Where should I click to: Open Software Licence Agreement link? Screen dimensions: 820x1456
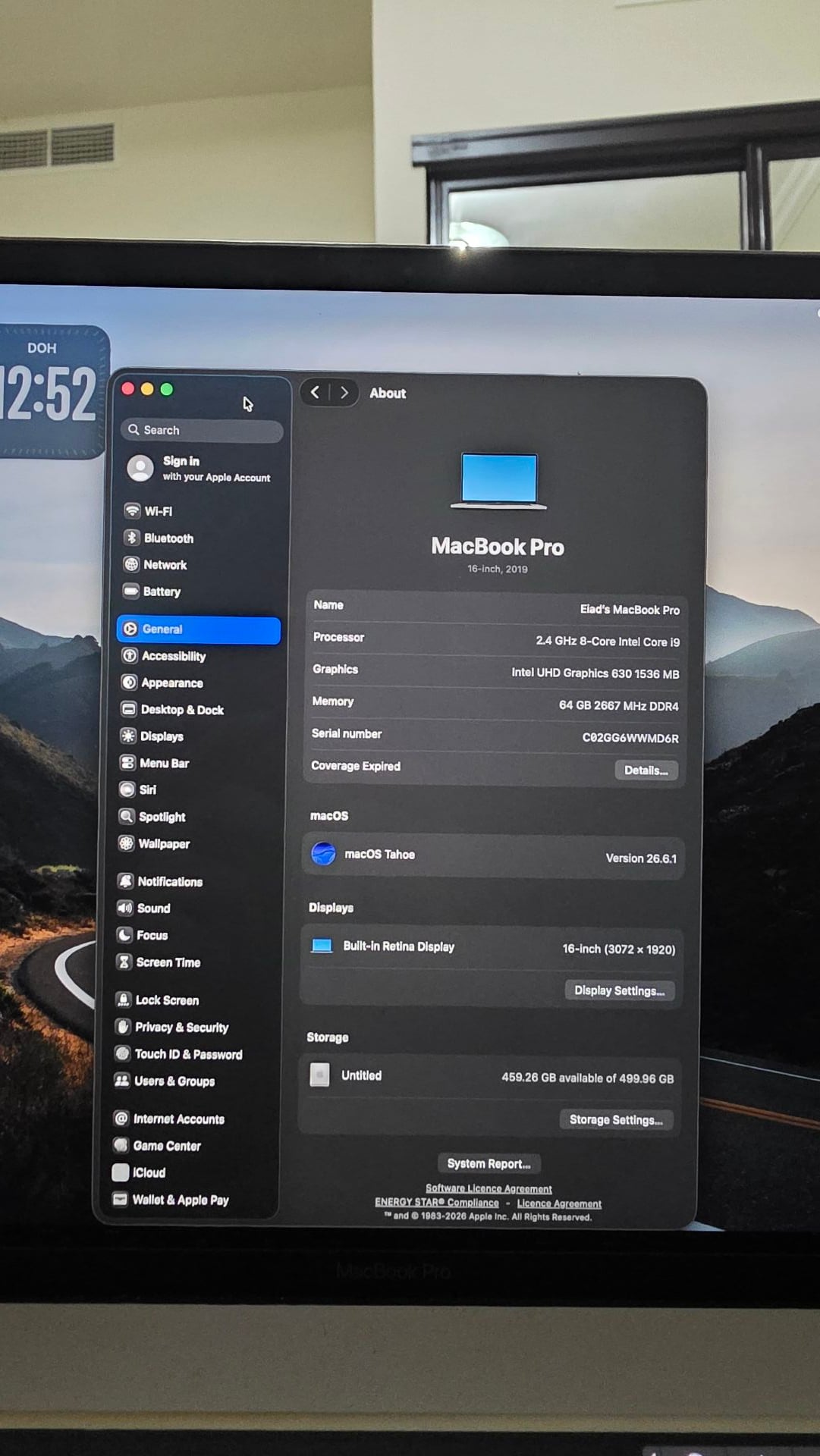[x=489, y=1188]
